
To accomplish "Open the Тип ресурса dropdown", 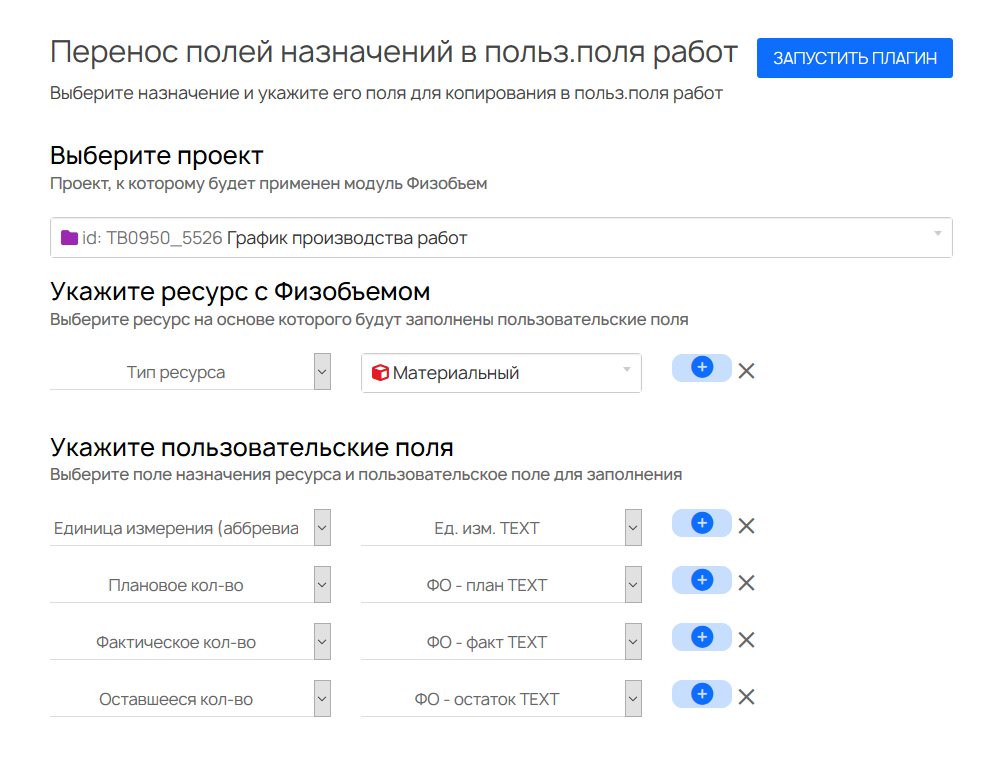I will (x=190, y=371).
